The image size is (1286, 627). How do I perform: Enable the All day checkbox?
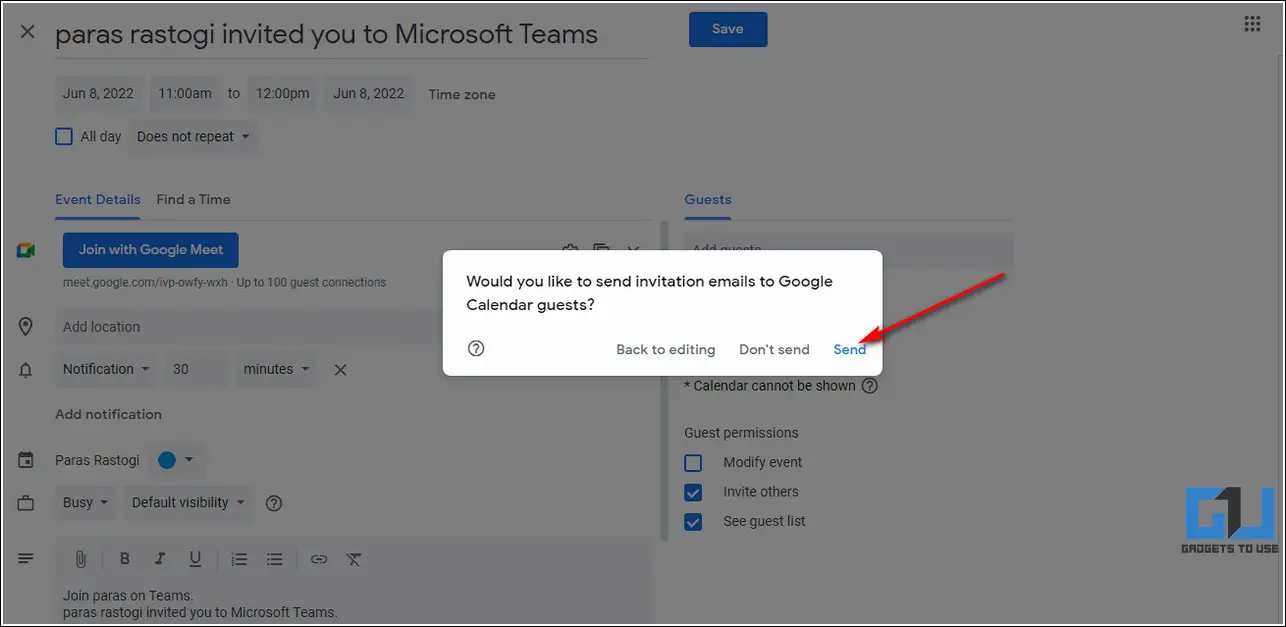coord(64,136)
